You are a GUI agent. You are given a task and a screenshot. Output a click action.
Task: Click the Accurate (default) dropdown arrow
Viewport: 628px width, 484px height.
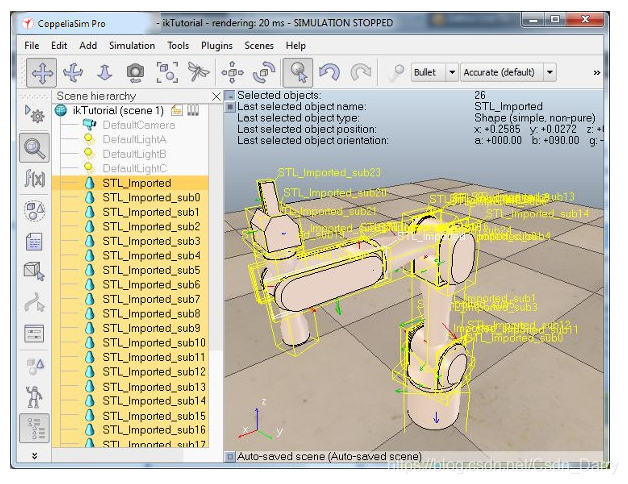point(550,73)
